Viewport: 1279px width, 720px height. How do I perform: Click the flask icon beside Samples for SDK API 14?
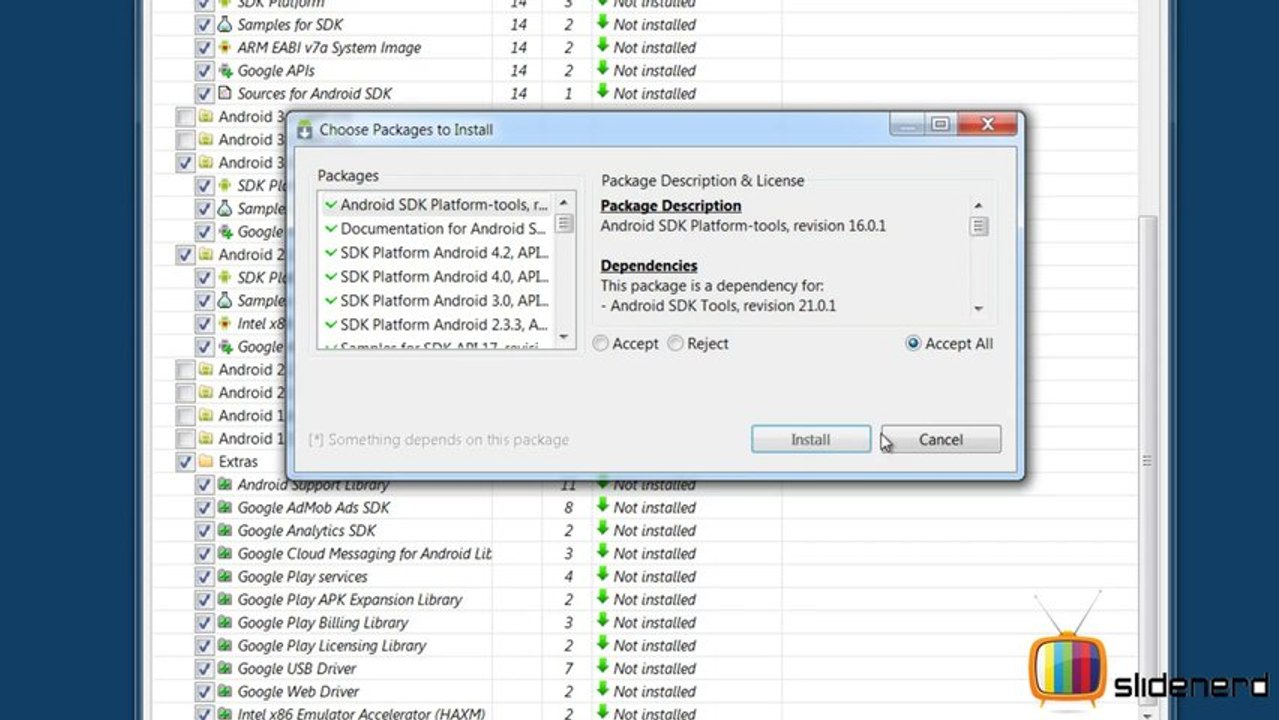pos(225,24)
